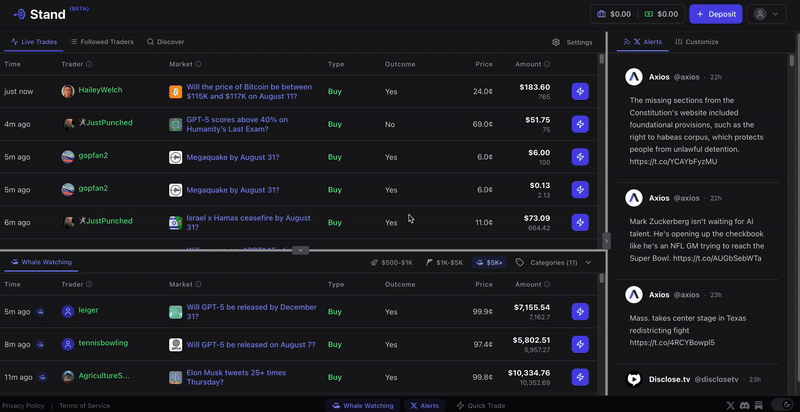Toggle the dark mode switch
This screenshot has width=800, height=412.
tap(781, 405)
